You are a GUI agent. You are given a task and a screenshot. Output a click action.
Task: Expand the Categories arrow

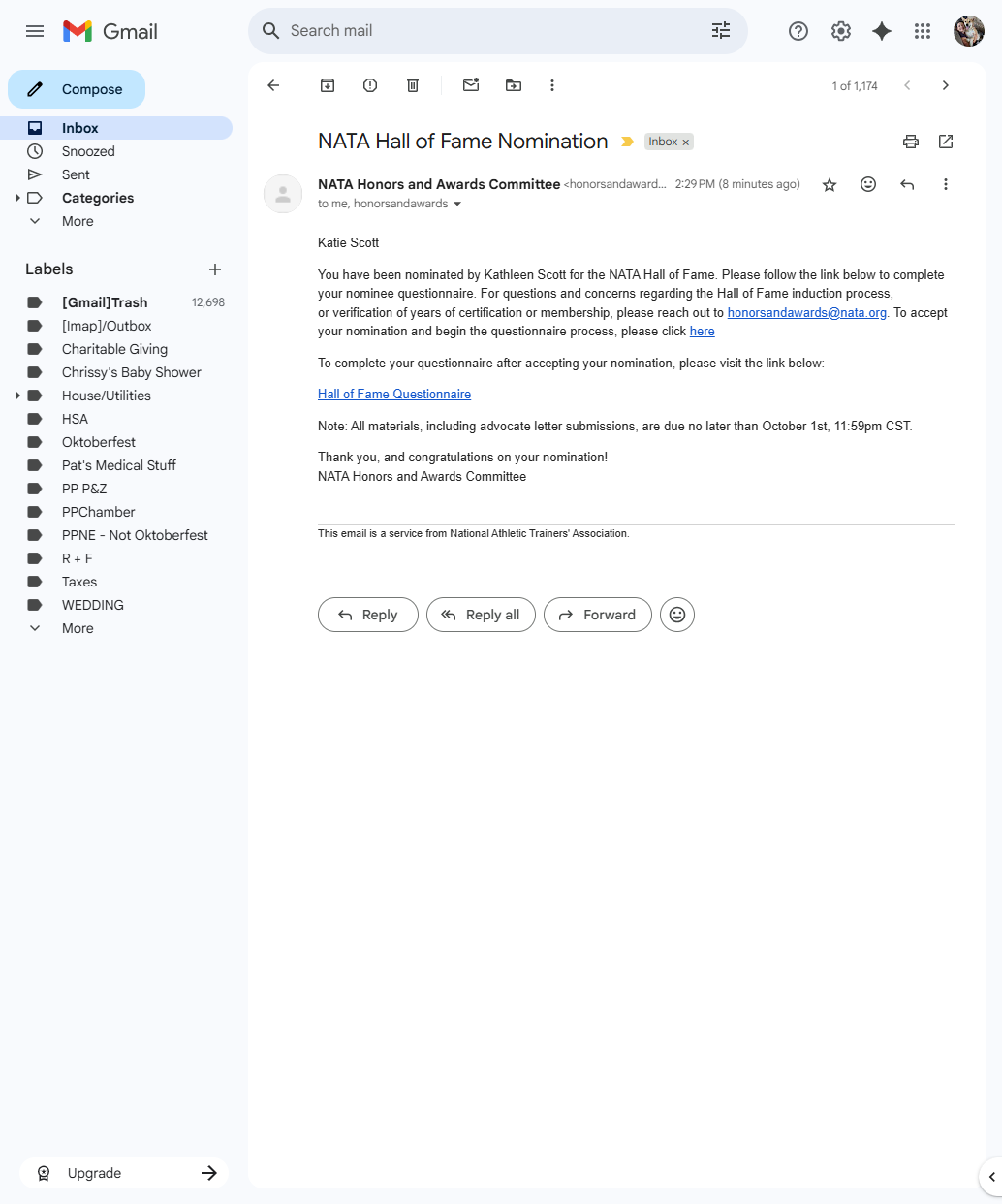(17, 198)
